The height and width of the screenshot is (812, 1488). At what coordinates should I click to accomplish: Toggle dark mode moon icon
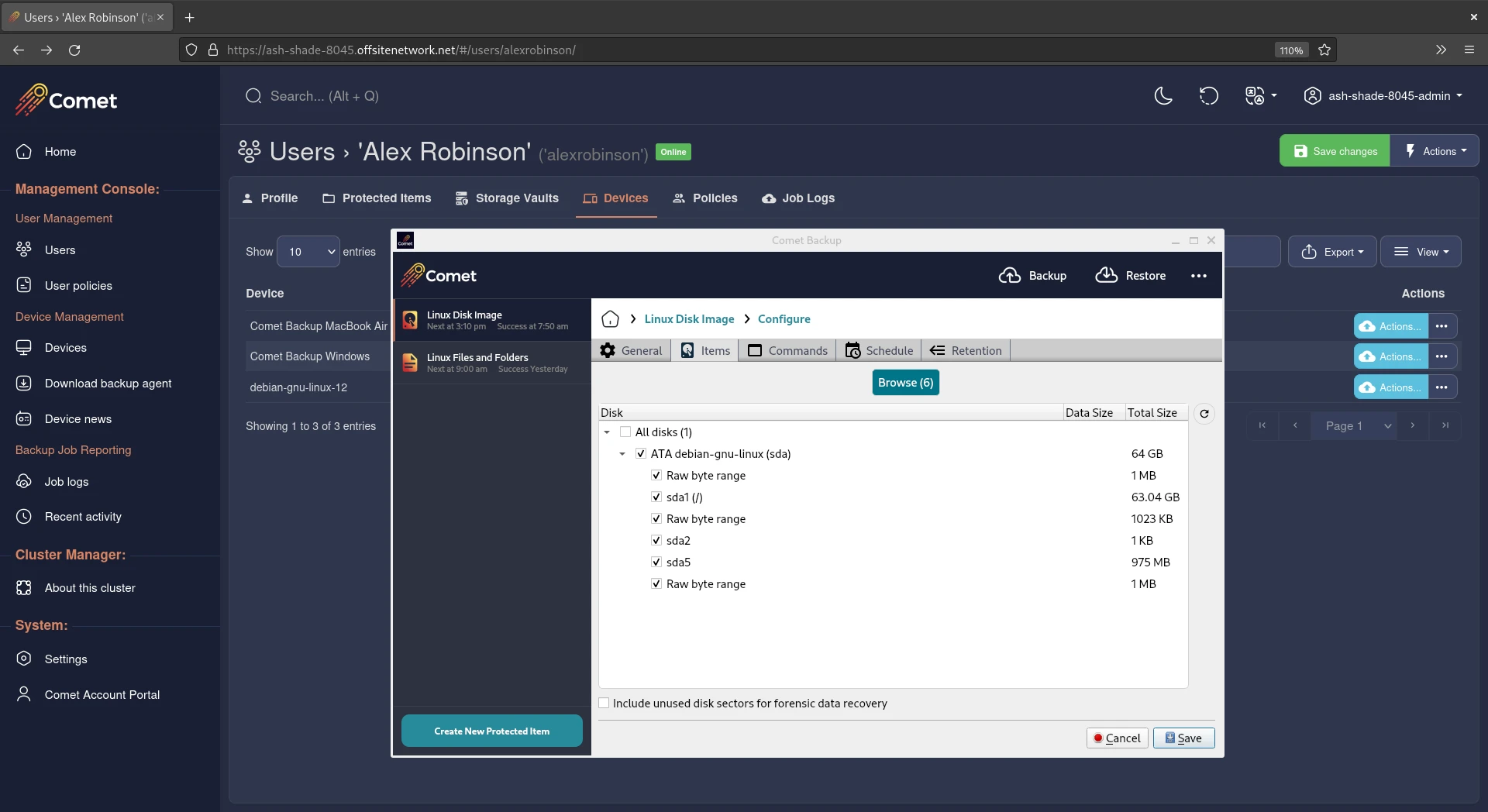point(1163,96)
